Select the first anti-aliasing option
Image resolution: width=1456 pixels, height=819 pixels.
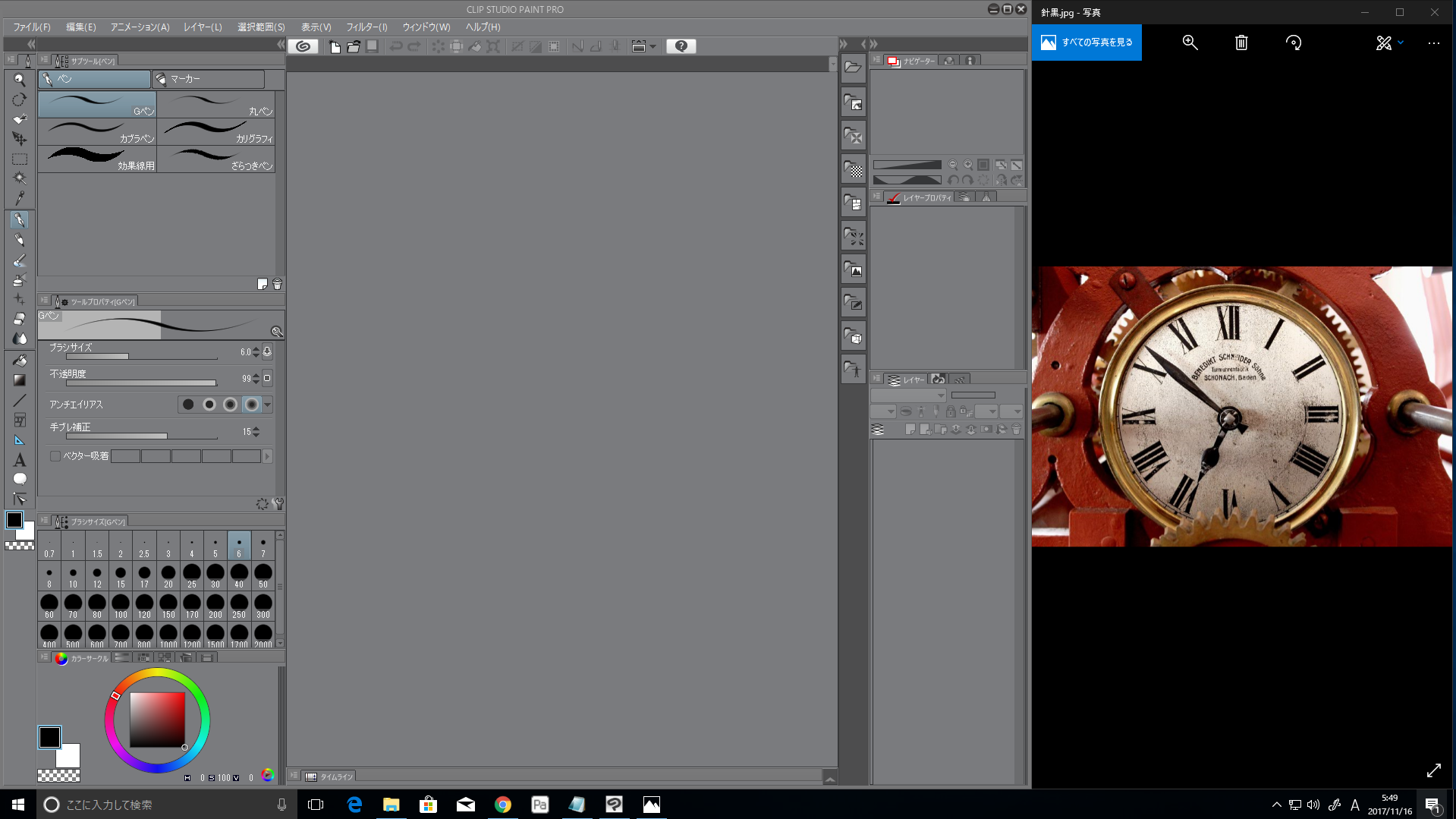[188, 405]
